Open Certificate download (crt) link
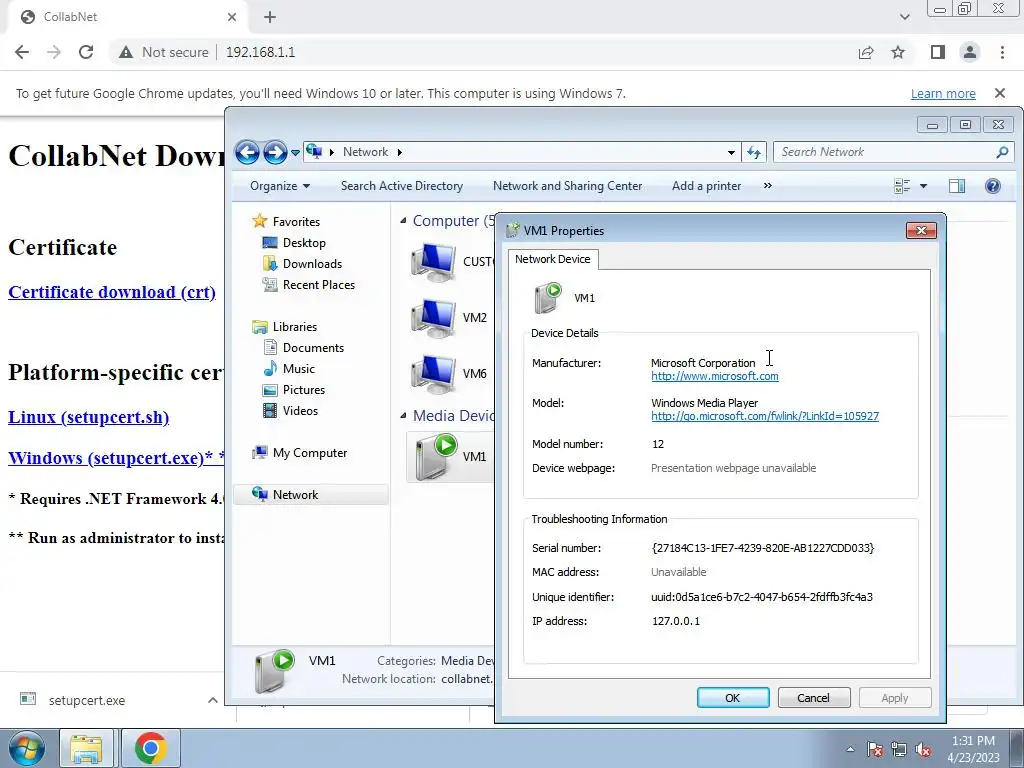The height and width of the screenshot is (768, 1024). click(x=112, y=292)
